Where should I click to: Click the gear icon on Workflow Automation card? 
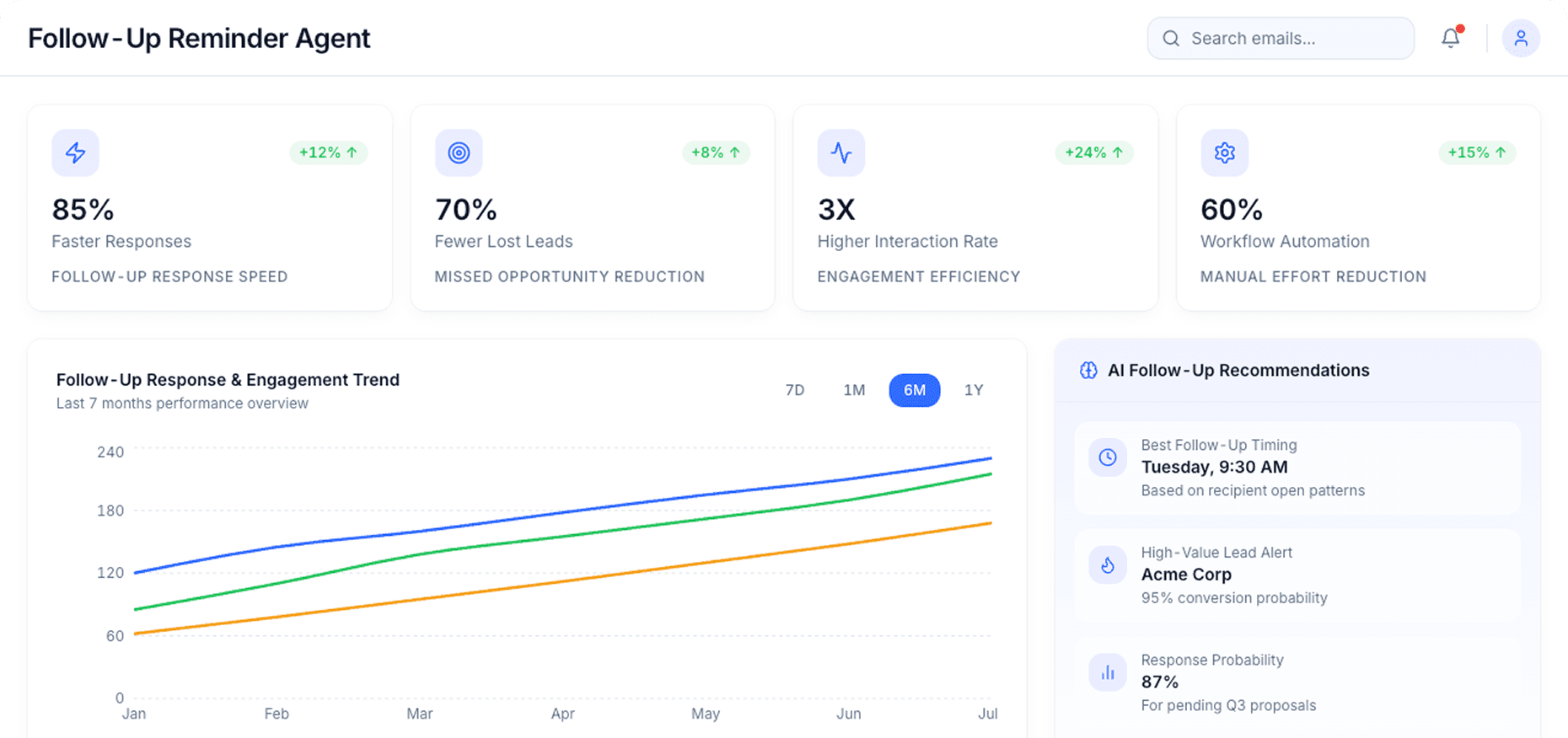[x=1225, y=152]
